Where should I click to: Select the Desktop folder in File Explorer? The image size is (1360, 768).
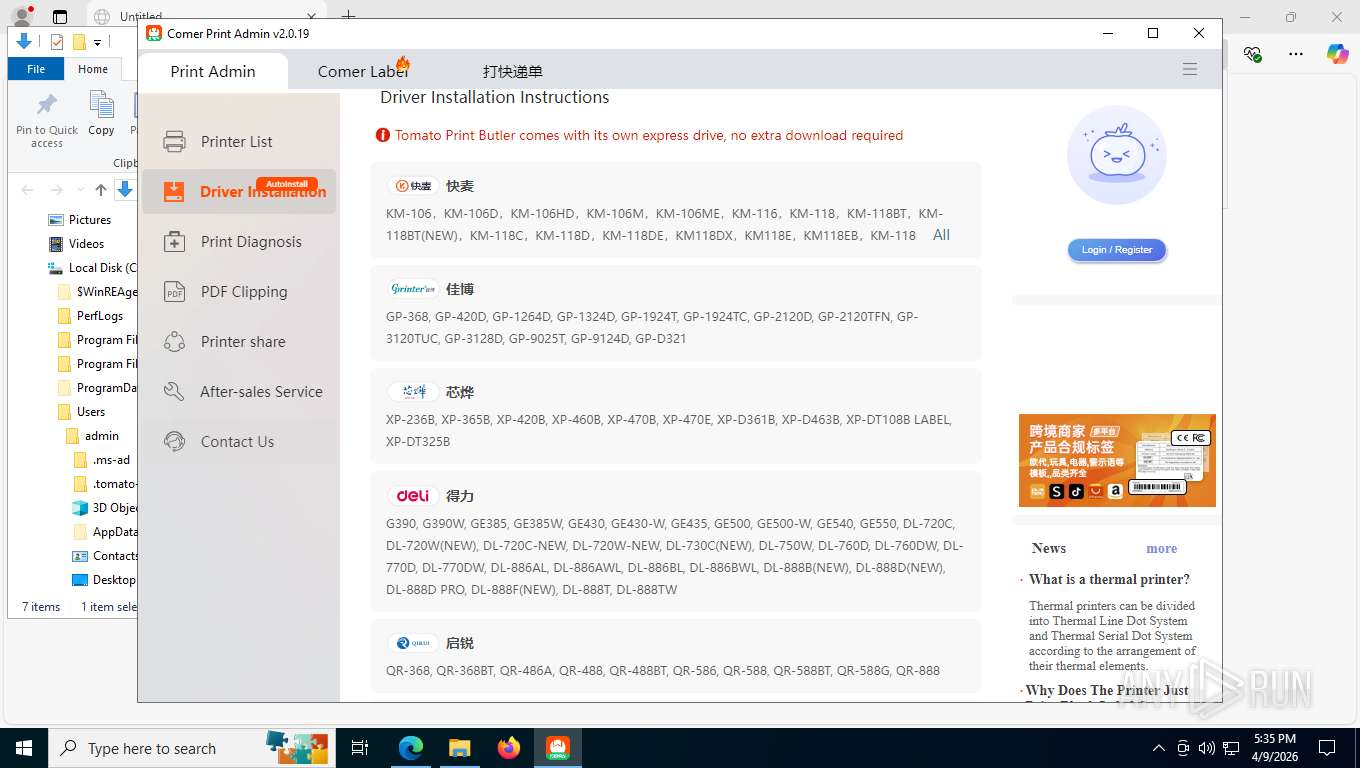(x=104, y=580)
